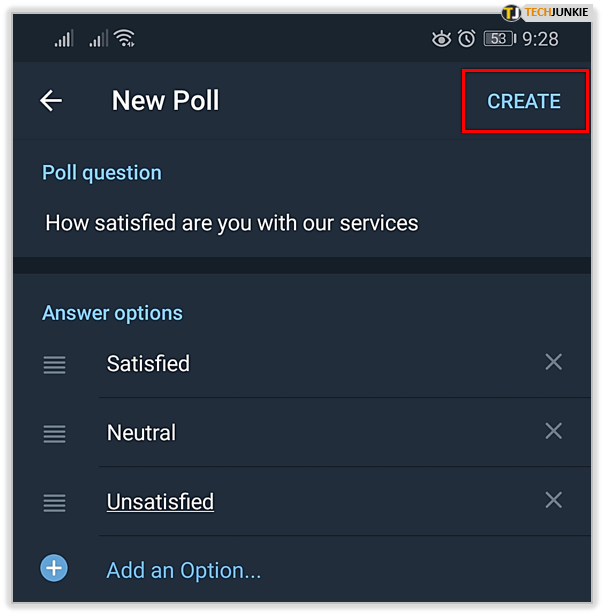The image size is (604, 615).
Task: Tap the New Poll title
Action: point(165,100)
